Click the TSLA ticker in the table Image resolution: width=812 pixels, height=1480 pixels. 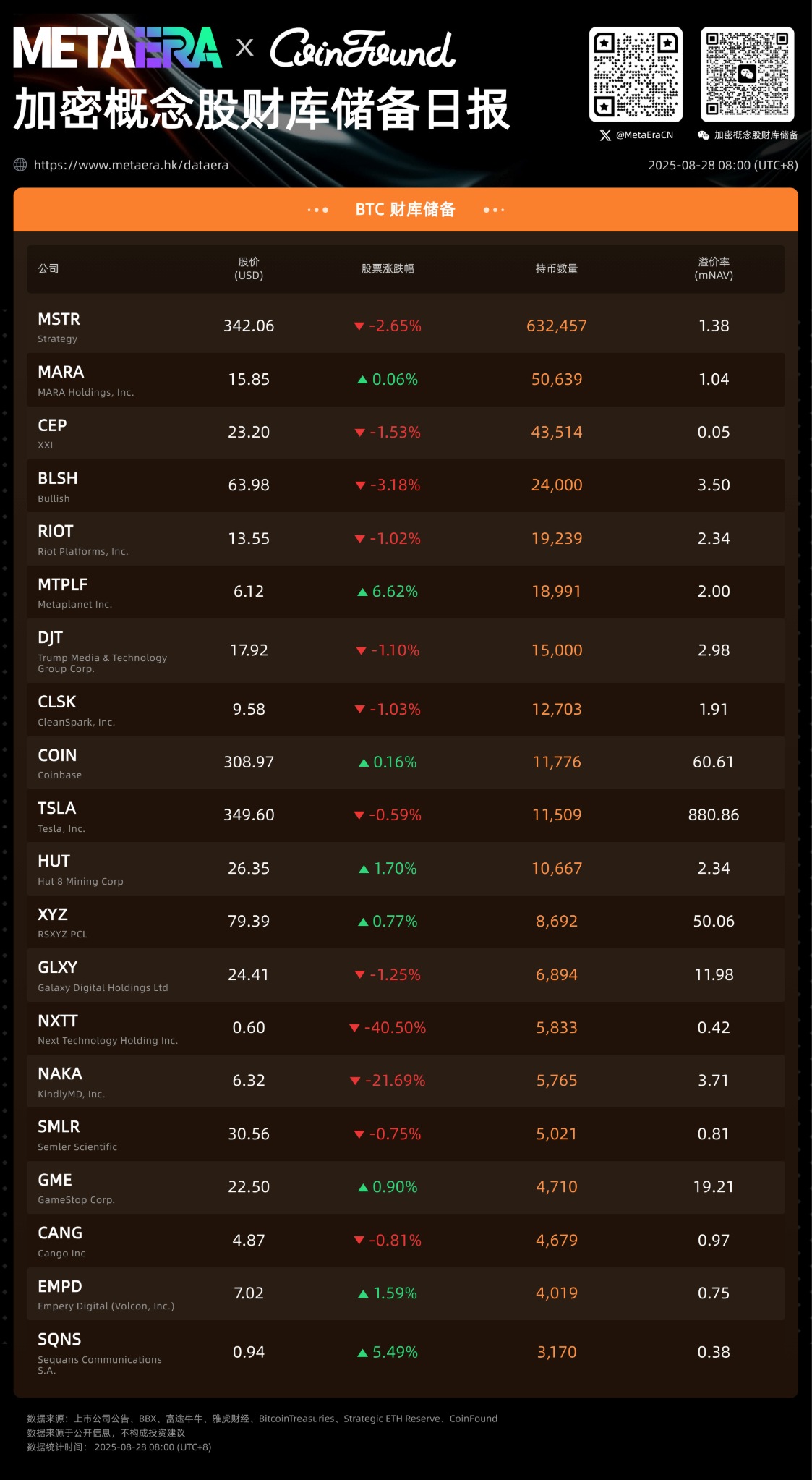pyautogui.click(x=56, y=808)
